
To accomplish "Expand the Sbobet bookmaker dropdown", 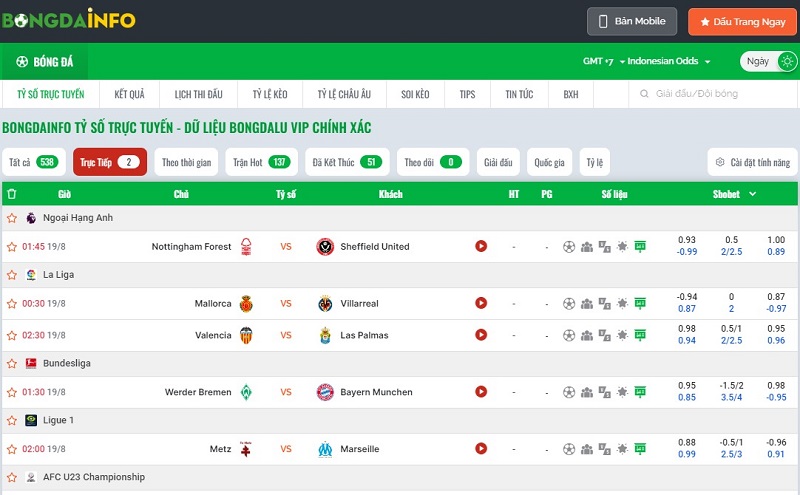I will coord(734,194).
